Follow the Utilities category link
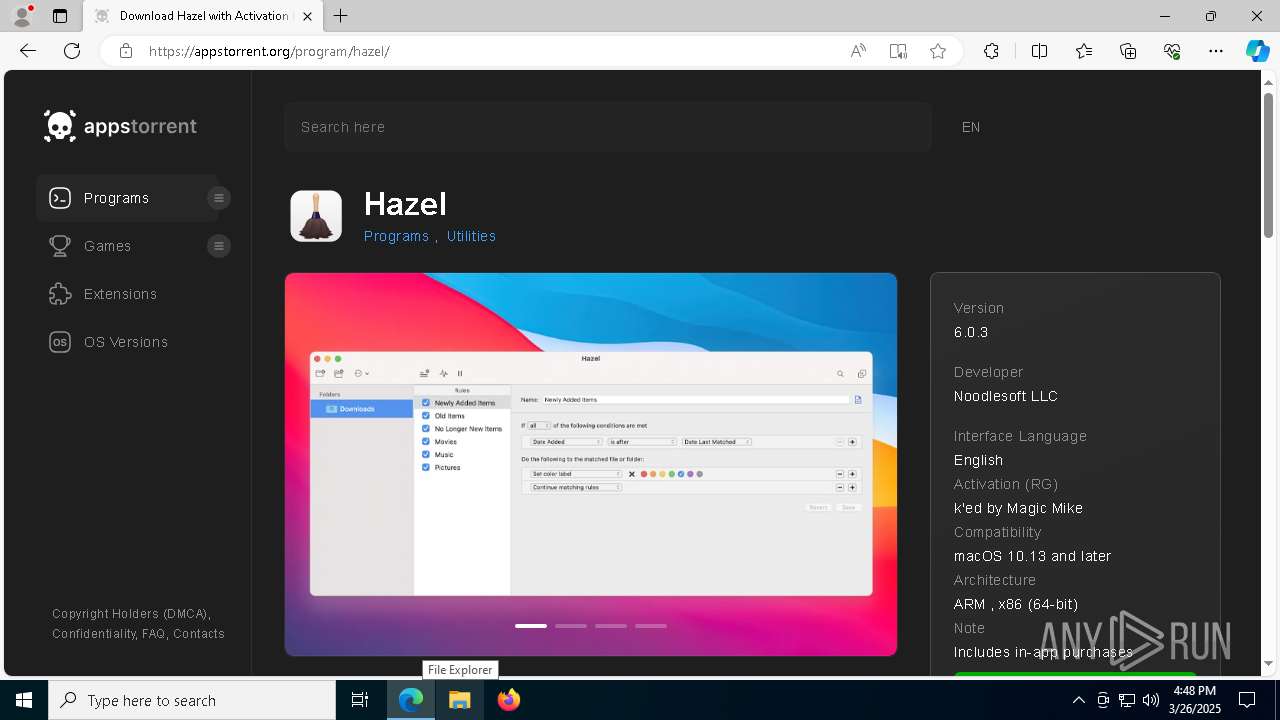The image size is (1280, 720). 471,236
